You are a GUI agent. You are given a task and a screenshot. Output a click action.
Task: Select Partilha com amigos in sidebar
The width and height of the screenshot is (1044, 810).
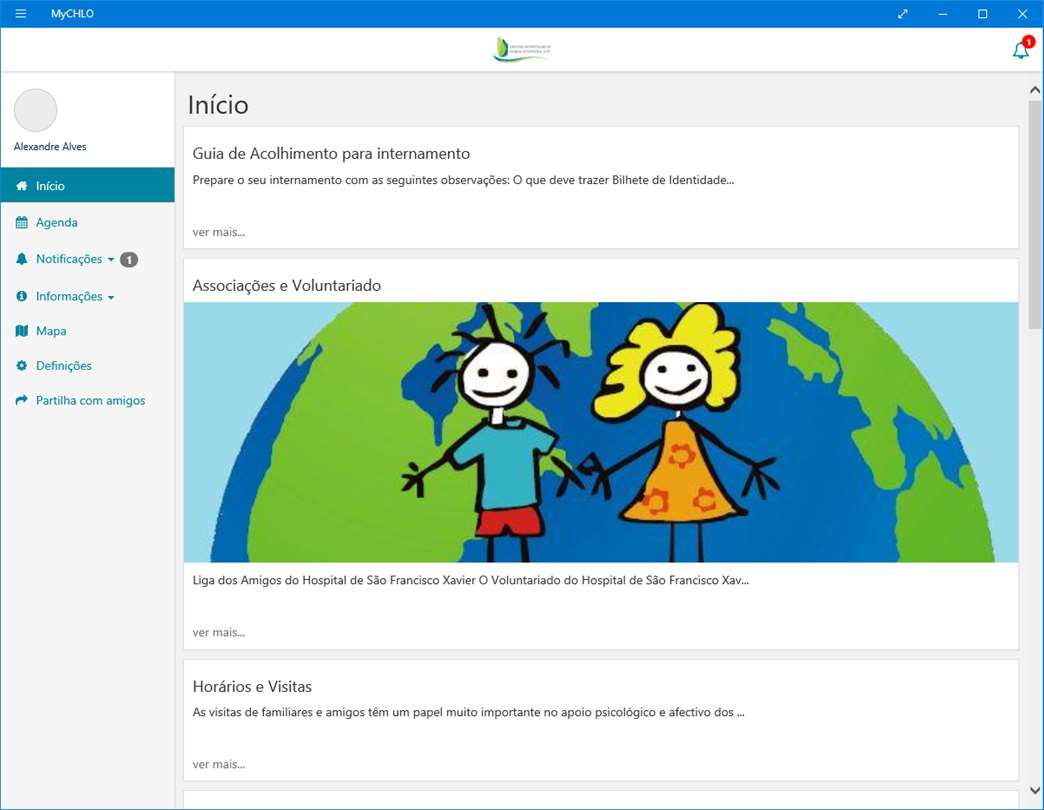click(87, 400)
